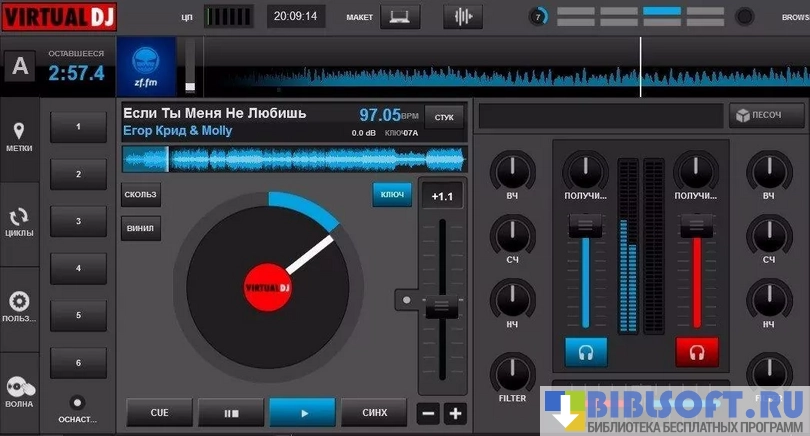Click the waveform icon in the top bar
This screenshot has height=436, width=810.
tap(462, 16)
